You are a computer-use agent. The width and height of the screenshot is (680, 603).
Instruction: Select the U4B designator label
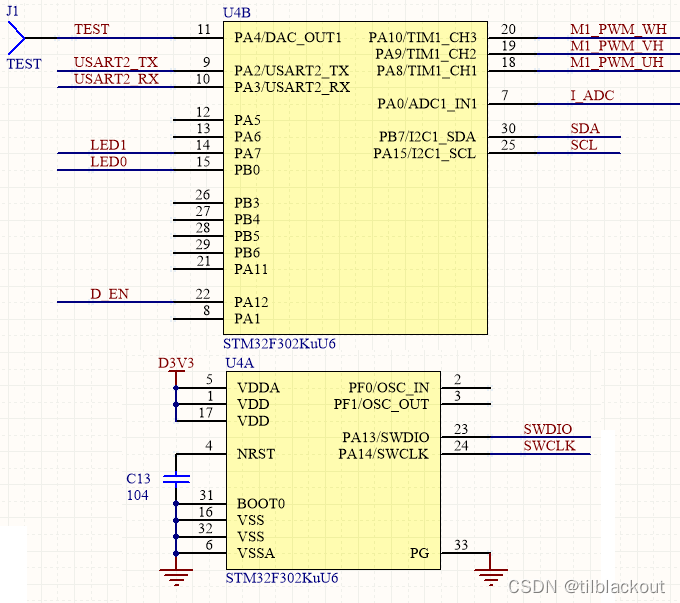[x=237, y=13]
